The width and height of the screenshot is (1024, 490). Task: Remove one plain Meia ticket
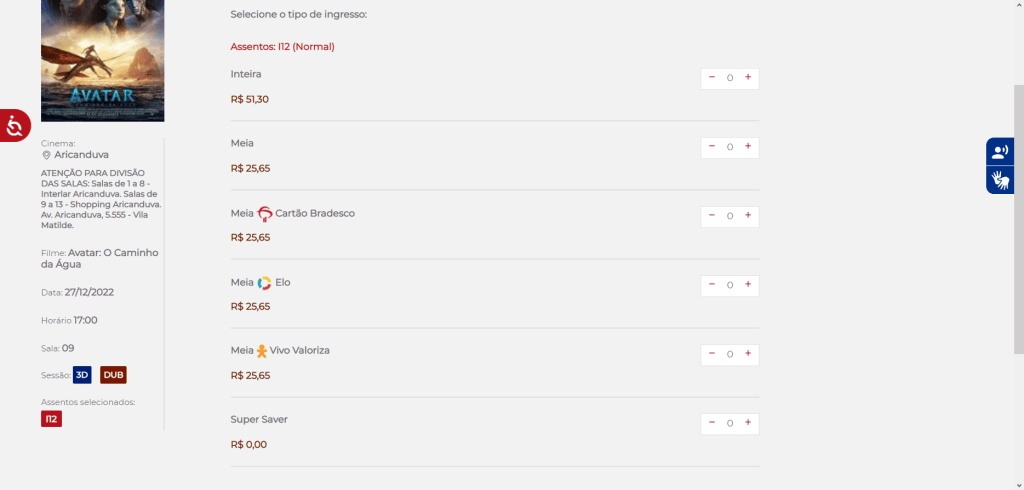(712, 146)
